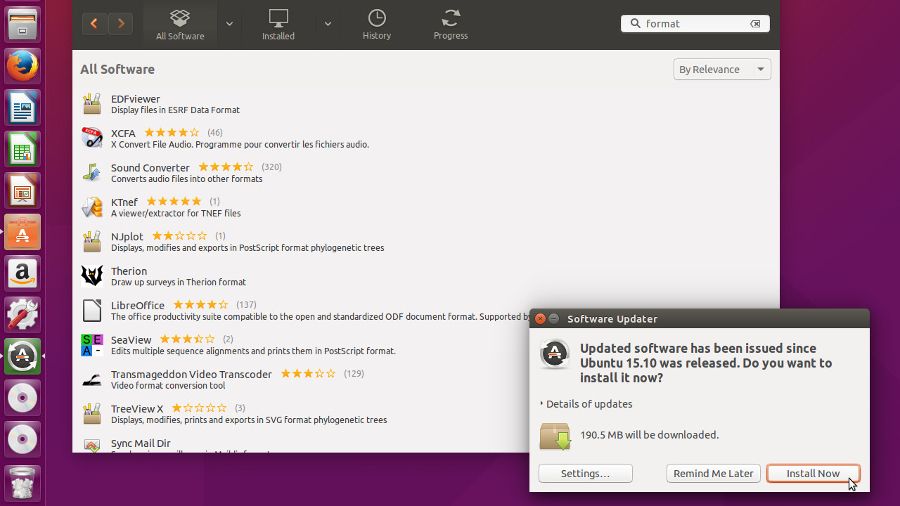Click the NJplot package icon
Image resolution: width=900 pixels, height=506 pixels.
pyautogui.click(x=92, y=242)
